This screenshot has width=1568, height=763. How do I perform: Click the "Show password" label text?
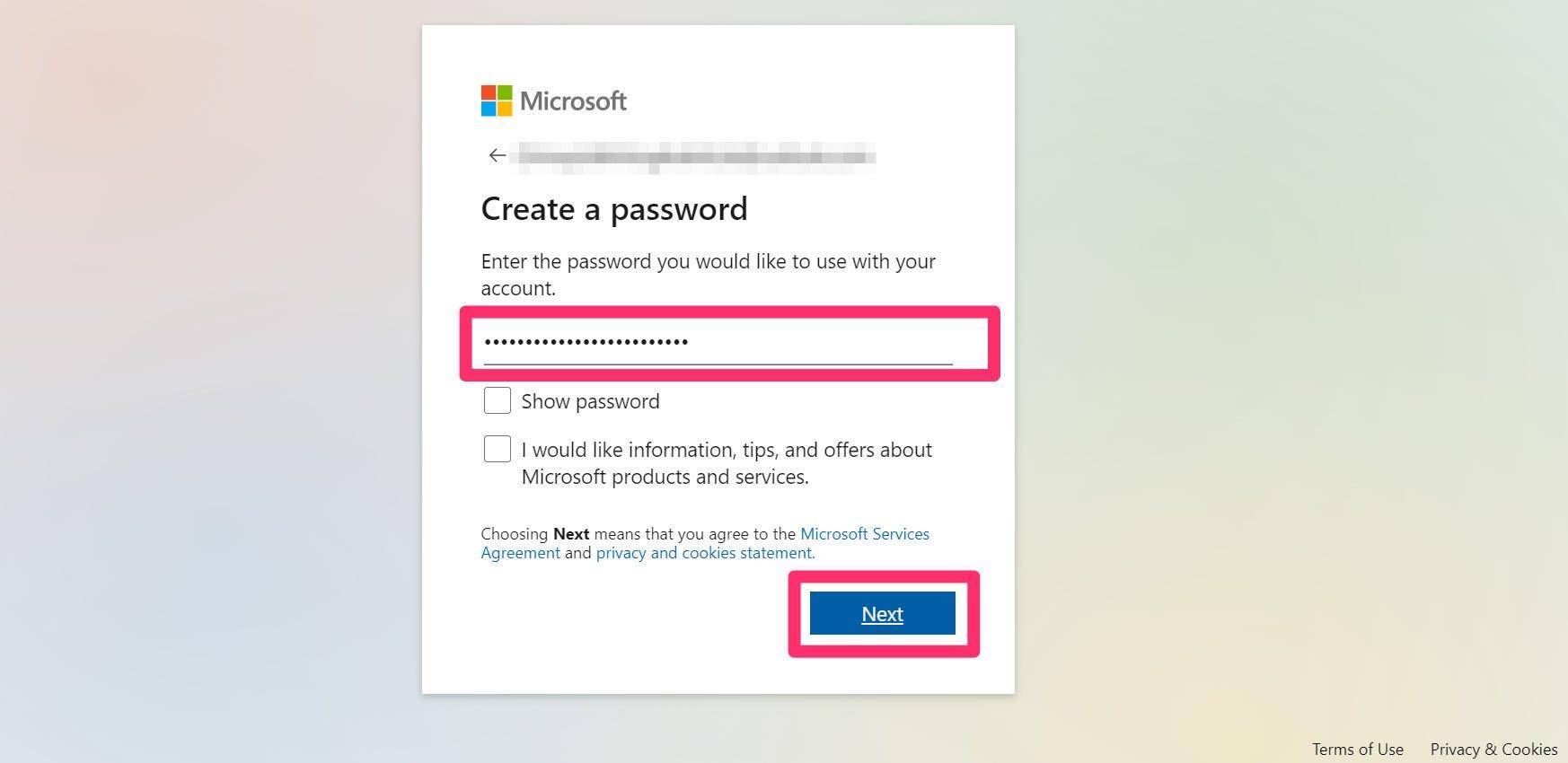[590, 401]
